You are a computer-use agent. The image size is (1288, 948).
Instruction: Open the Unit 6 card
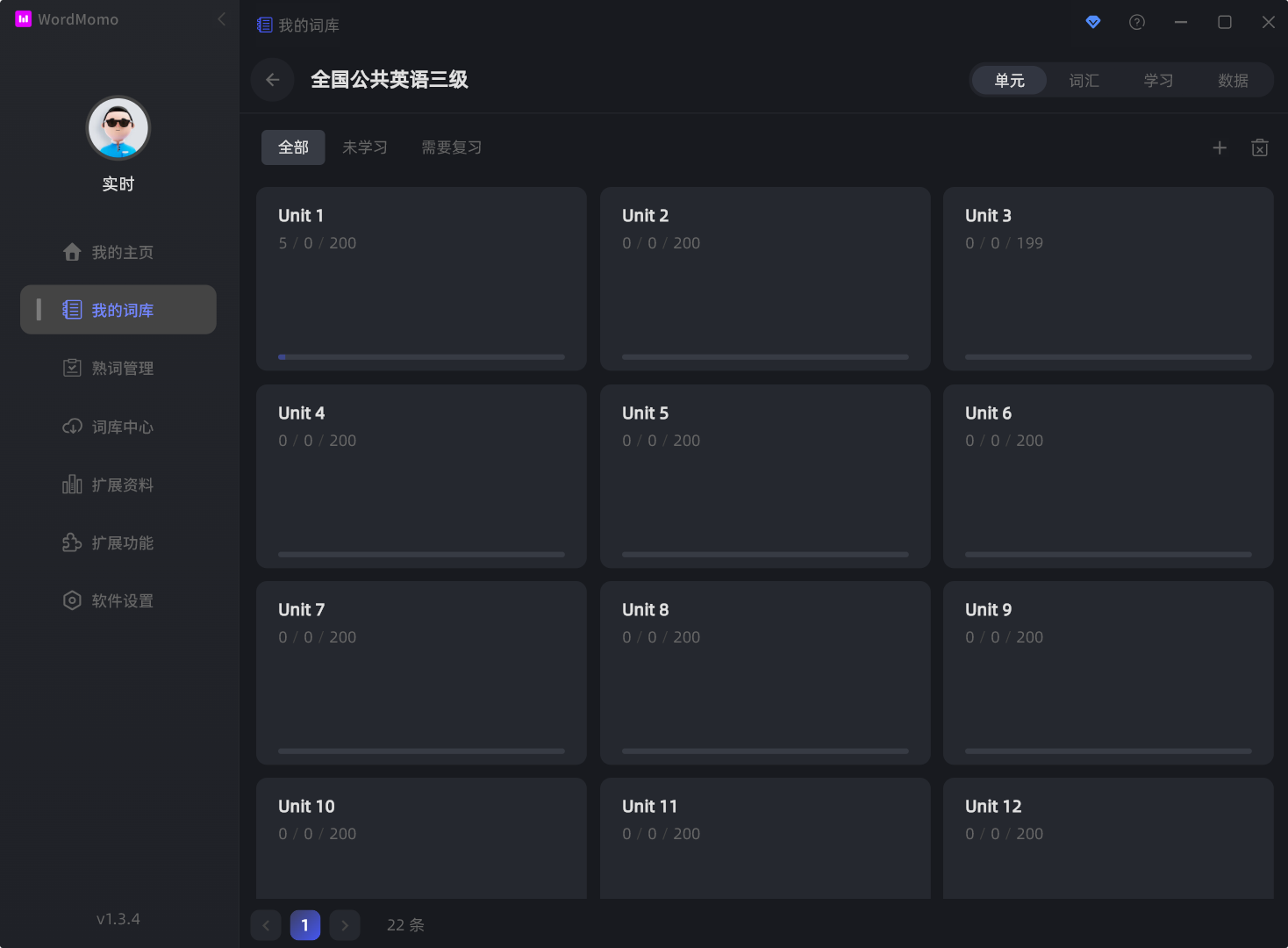(x=1108, y=476)
